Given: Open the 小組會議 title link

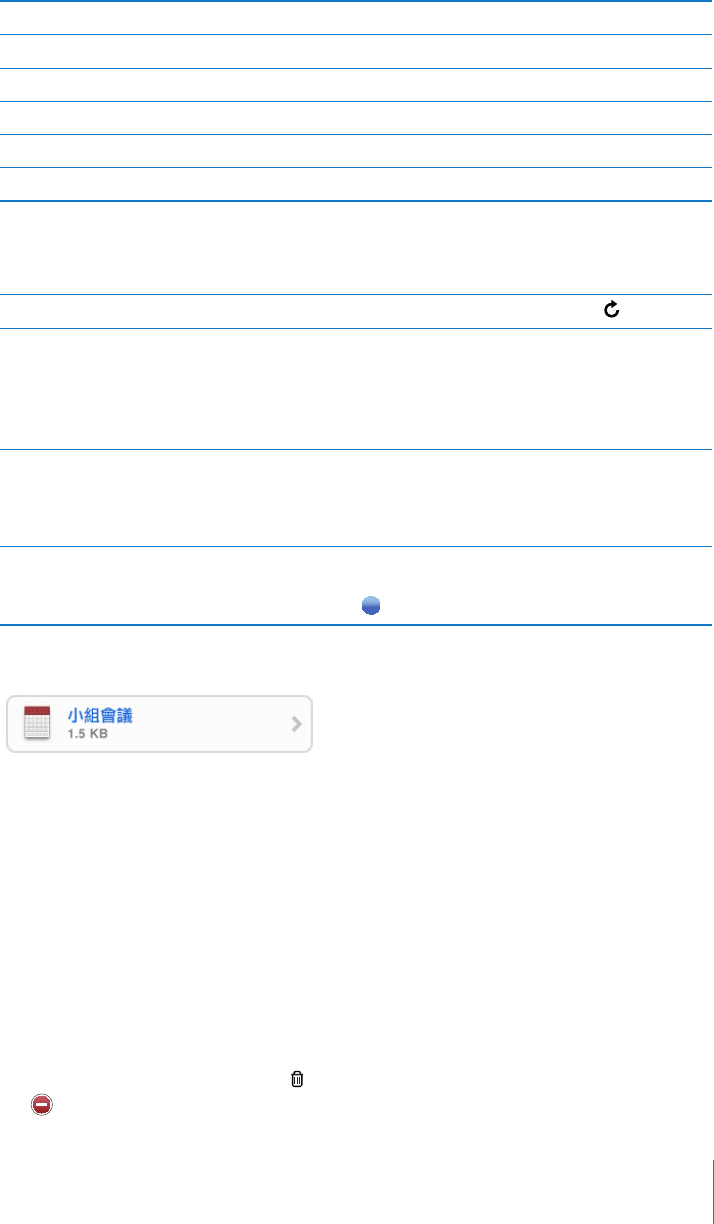Looking at the screenshot, I should click(x=100, y=715).
